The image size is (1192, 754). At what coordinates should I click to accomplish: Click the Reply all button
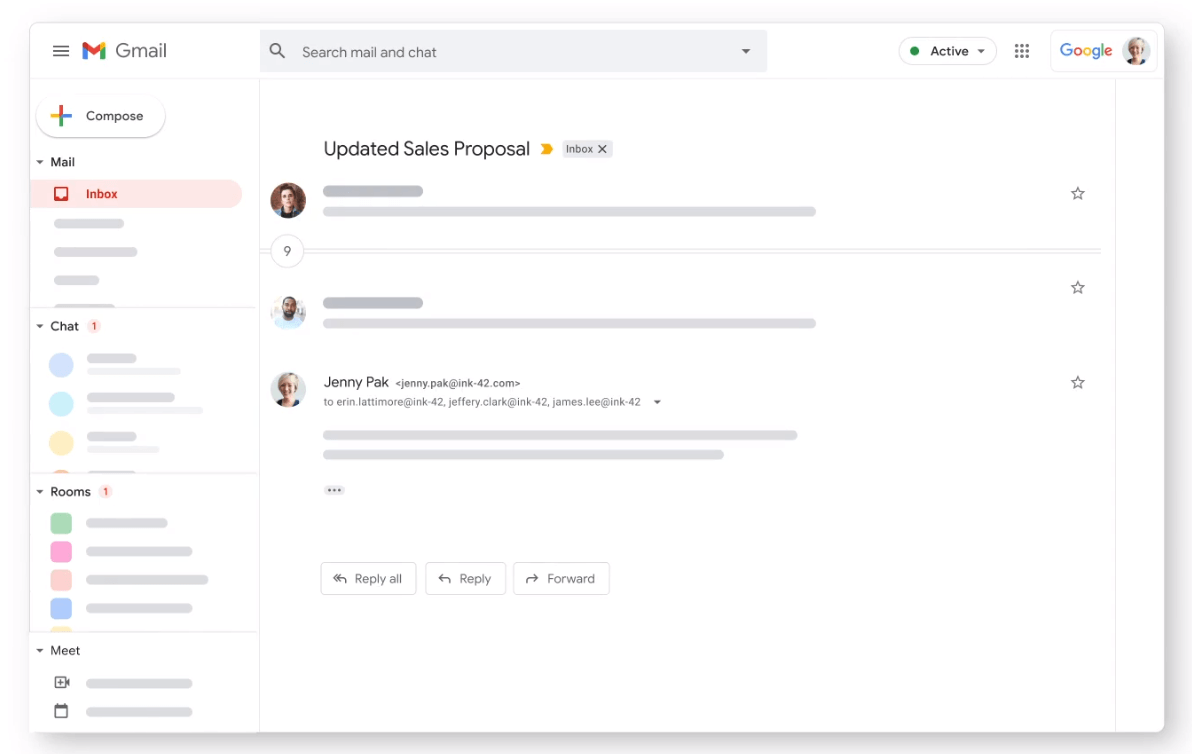click(368, 578)
